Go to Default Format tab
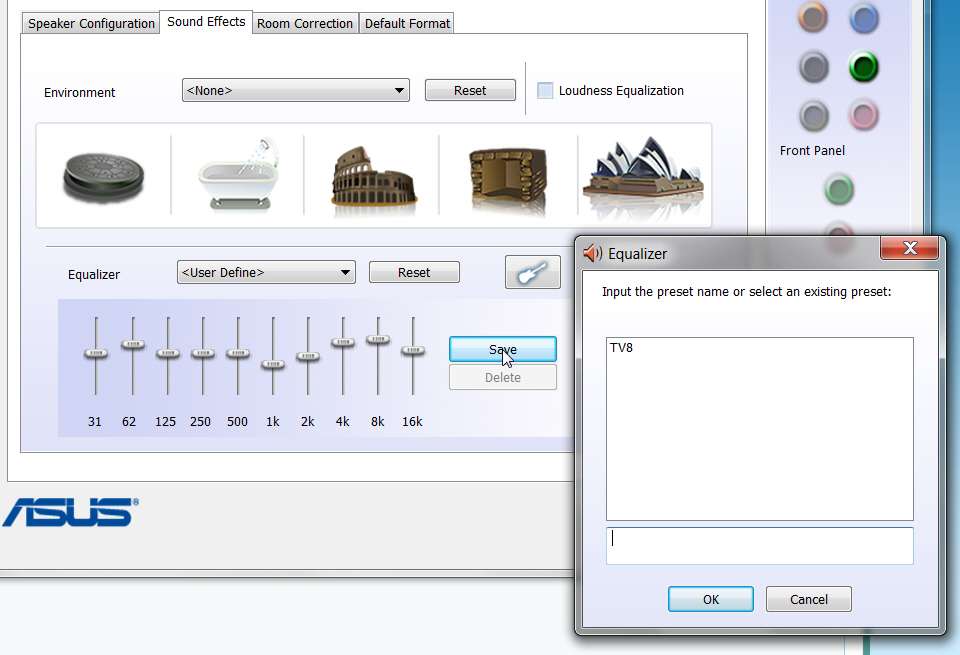Screen dimensions: 960x655 (407, 23)
